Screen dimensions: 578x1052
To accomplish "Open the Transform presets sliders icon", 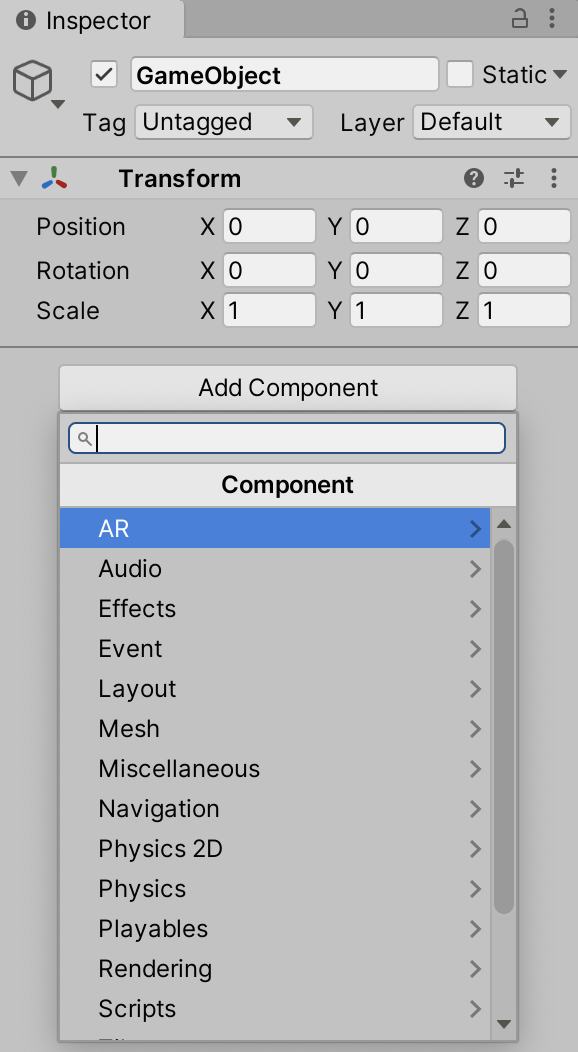I will (x=514, y=178).
